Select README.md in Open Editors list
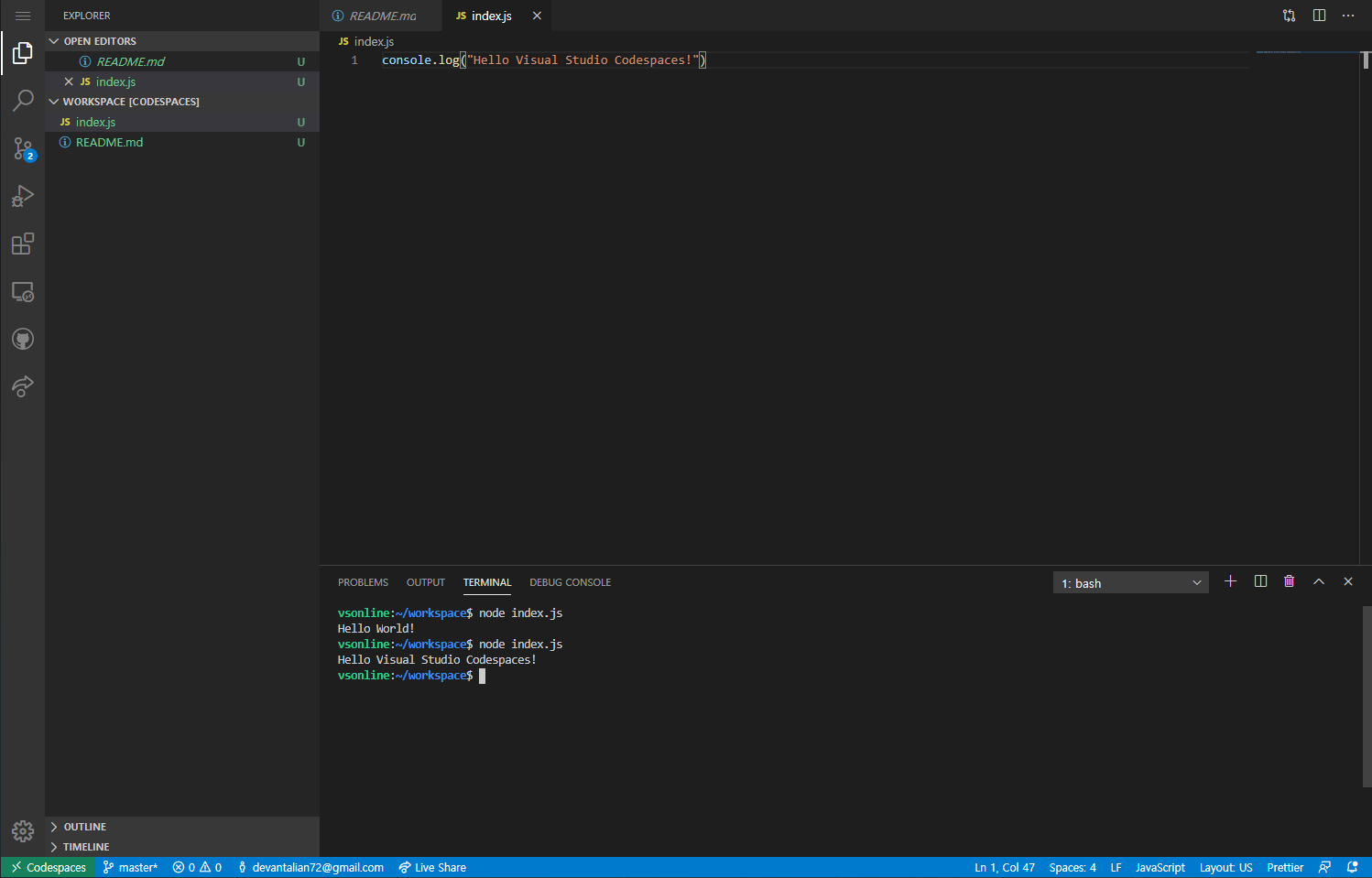The image size is (1372, 878). (182, 61)
